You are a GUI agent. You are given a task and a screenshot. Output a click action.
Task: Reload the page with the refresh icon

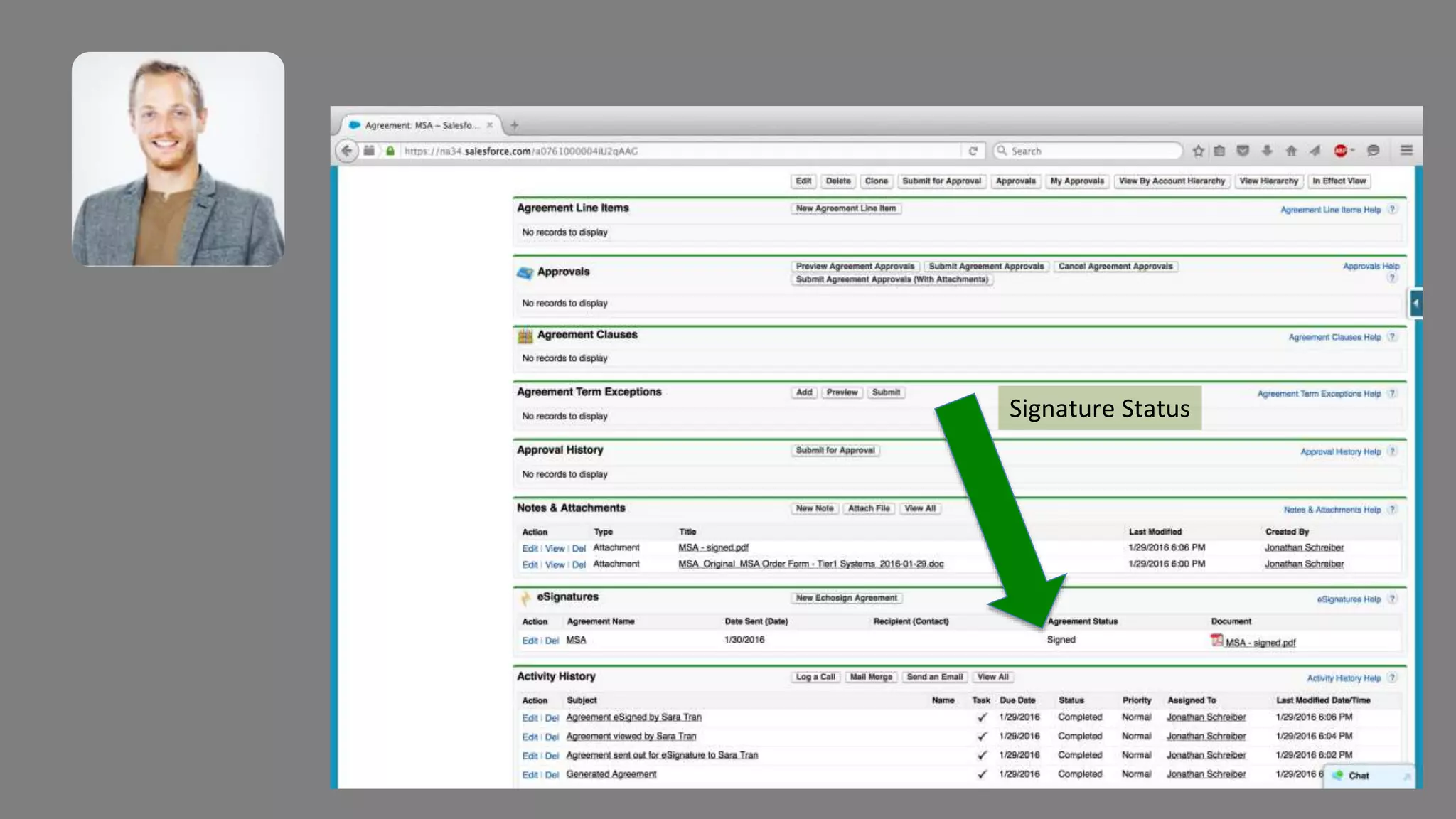(973, 151)
